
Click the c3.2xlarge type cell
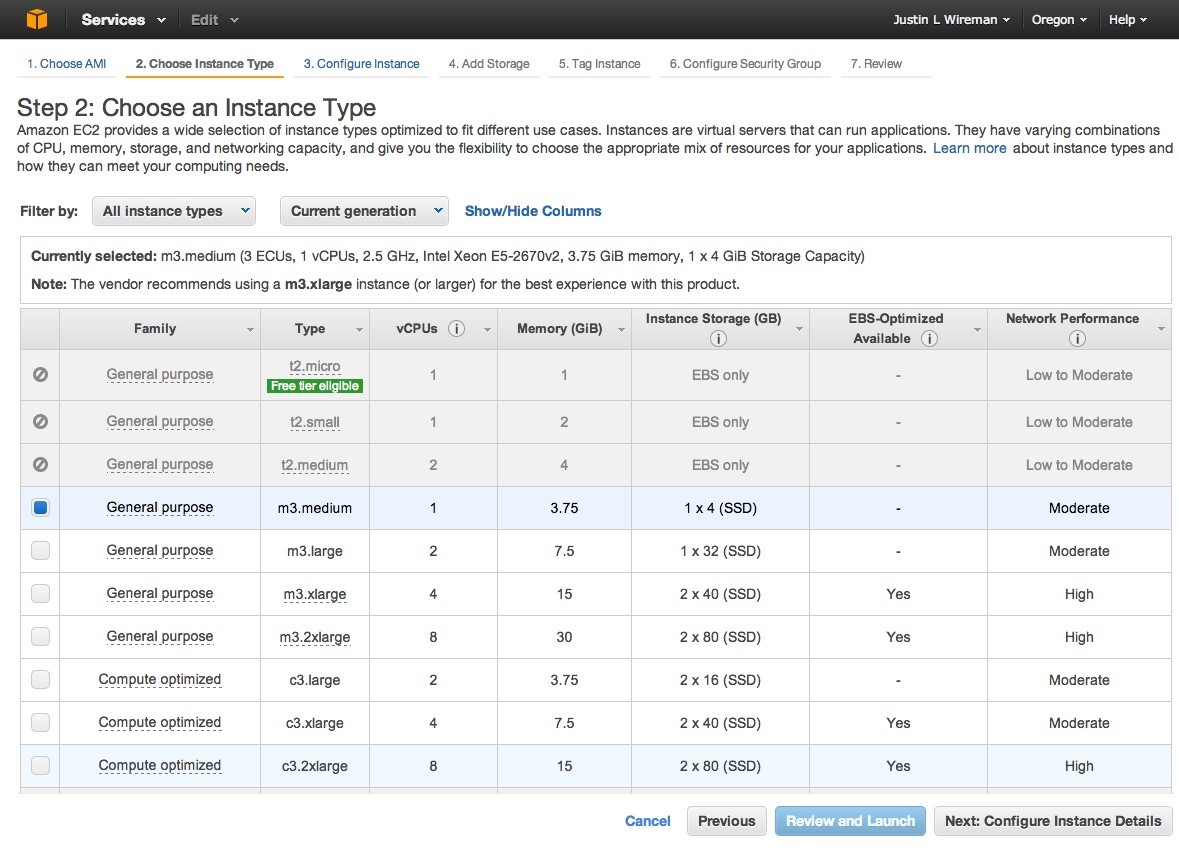(314, 766)
